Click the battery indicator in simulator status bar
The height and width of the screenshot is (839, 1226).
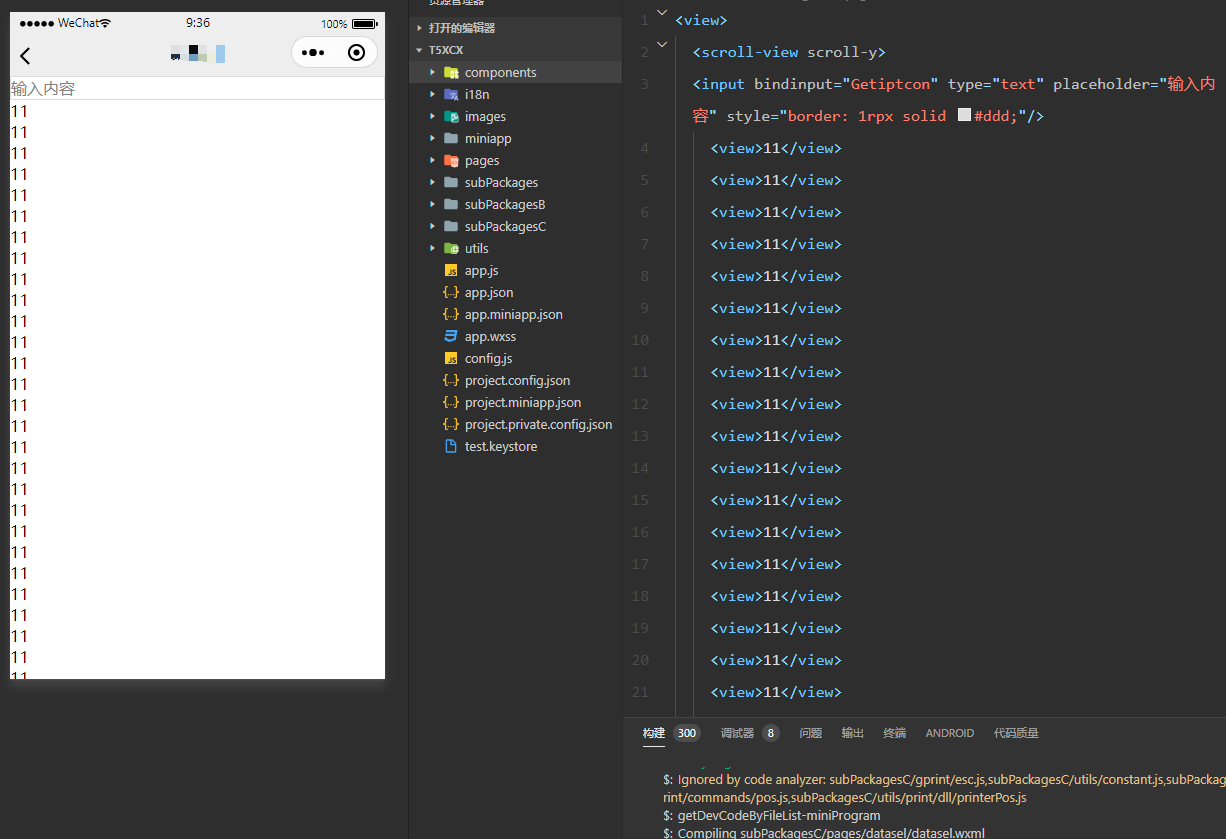(x=364, y=23)
